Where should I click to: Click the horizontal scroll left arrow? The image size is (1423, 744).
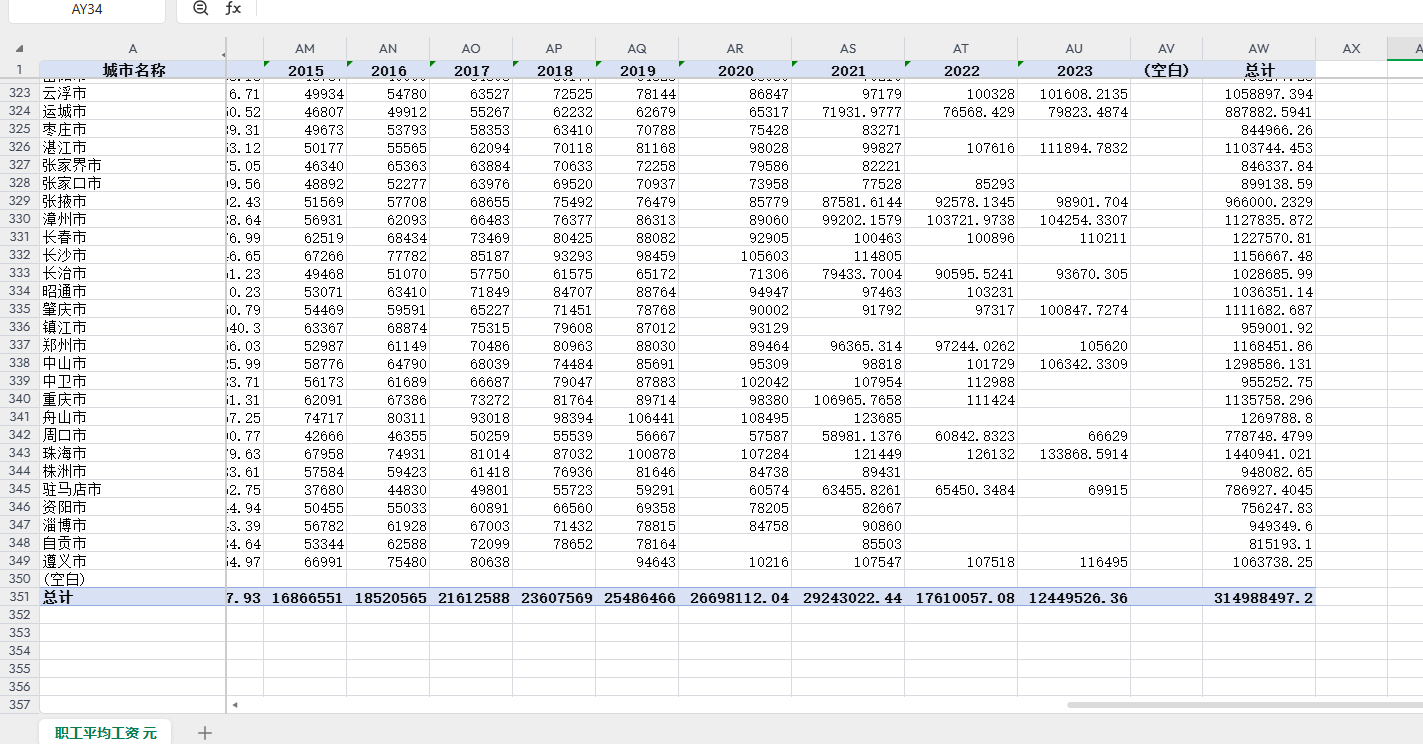[x=235, y=705]
